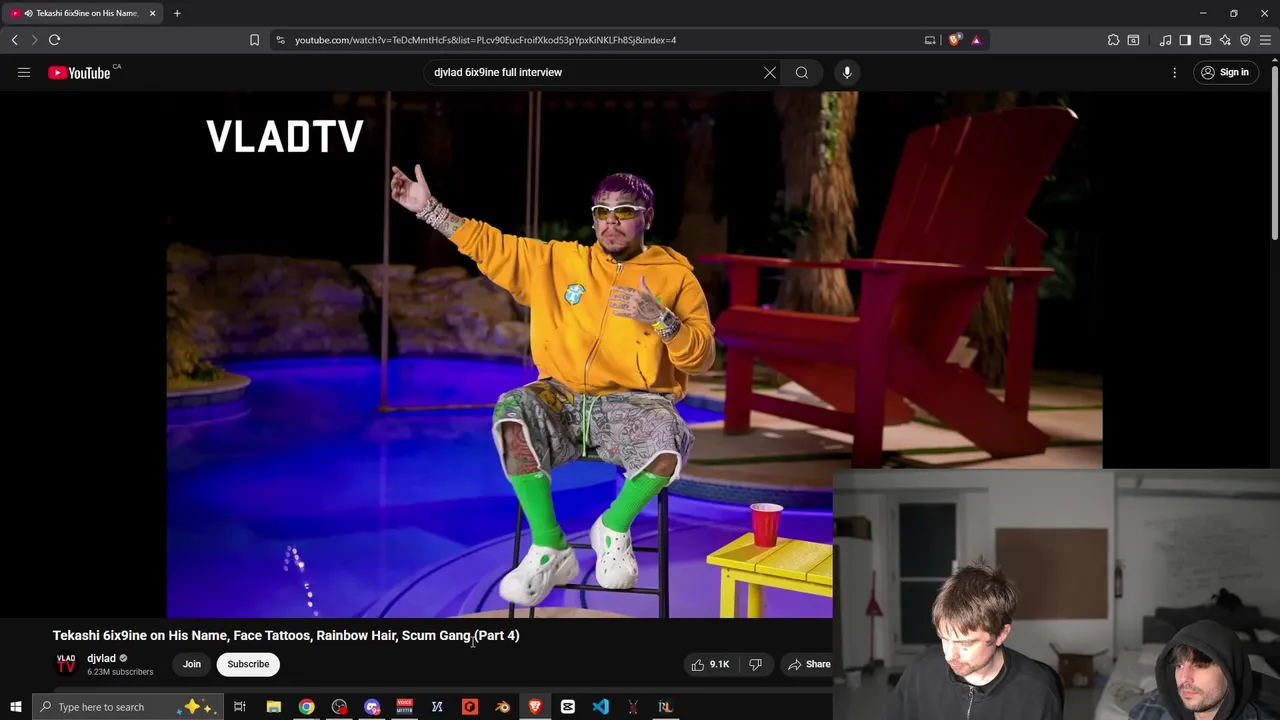Dislike the video with thumbs down

pyautogui.click(x=756, y=664)
